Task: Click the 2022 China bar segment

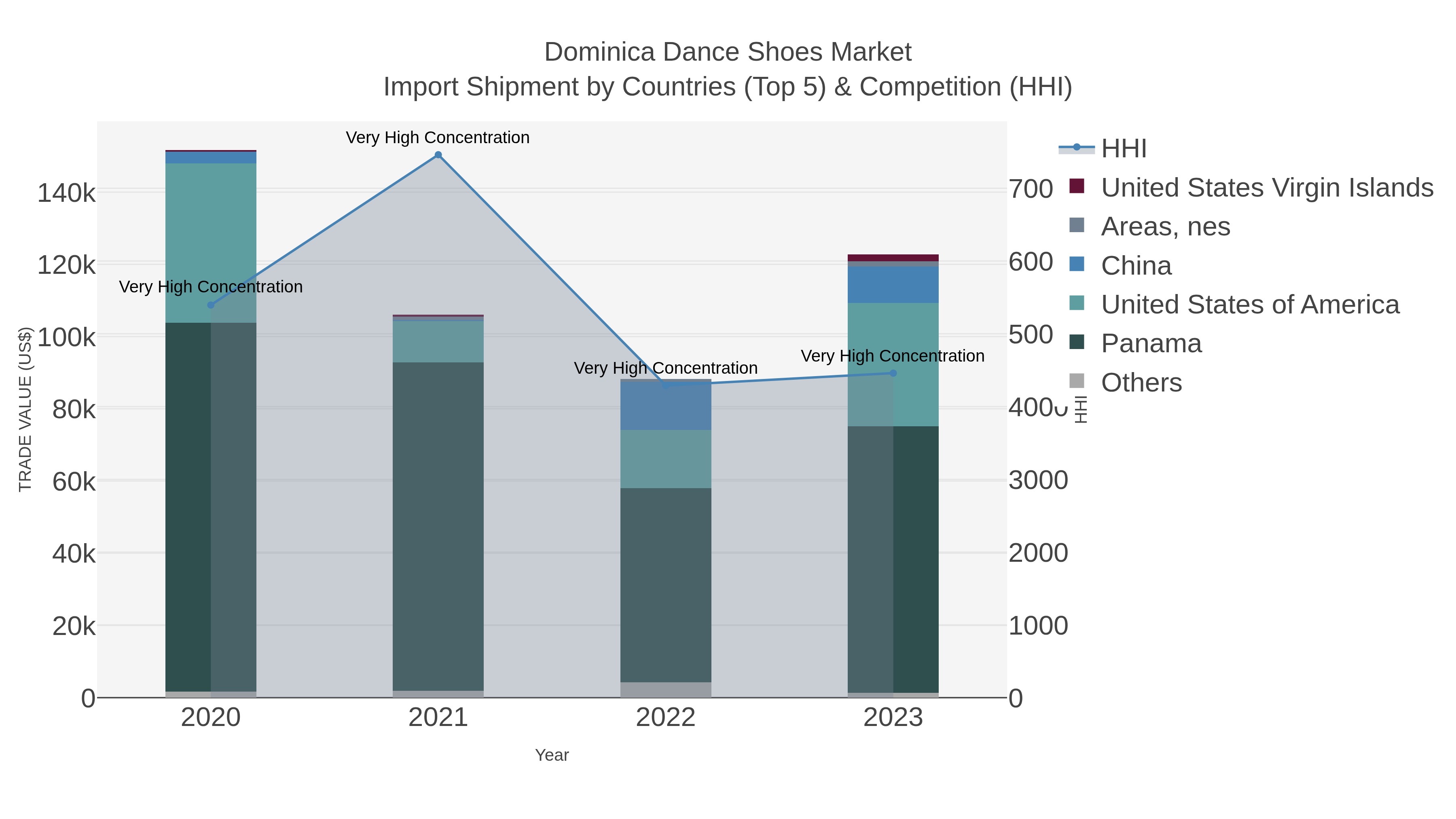Action: 665,406
